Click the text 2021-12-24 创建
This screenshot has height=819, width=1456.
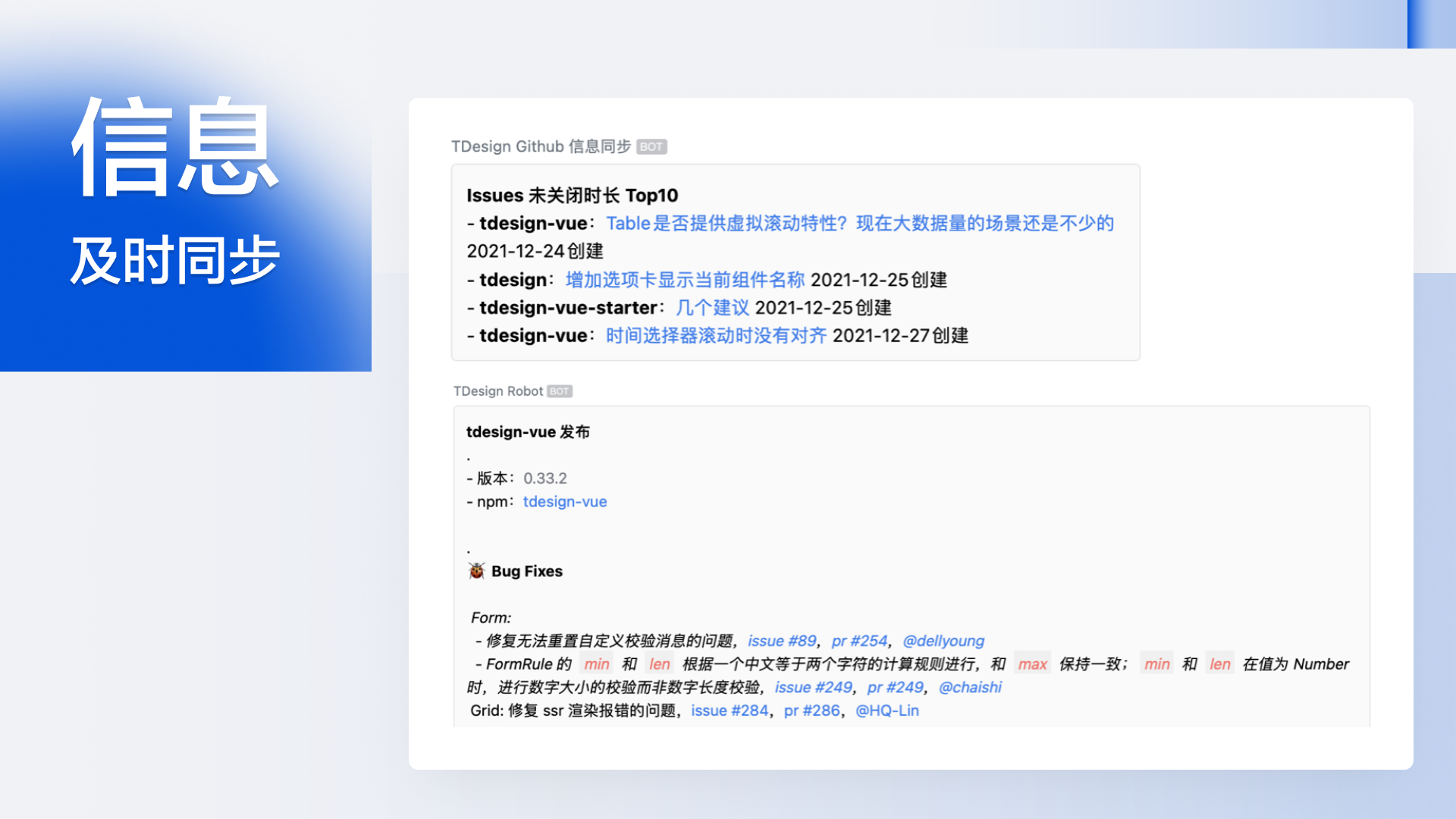coord(535,251)
